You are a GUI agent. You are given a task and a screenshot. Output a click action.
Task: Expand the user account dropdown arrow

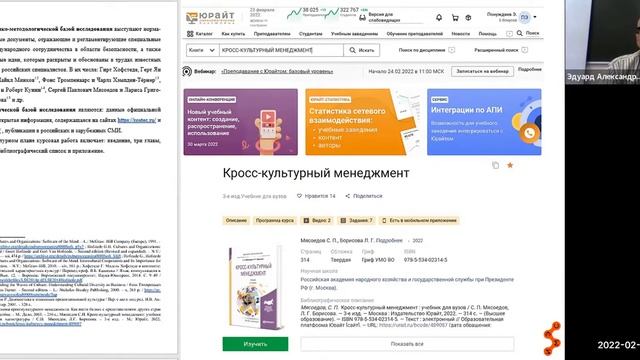tap(535, 17)
